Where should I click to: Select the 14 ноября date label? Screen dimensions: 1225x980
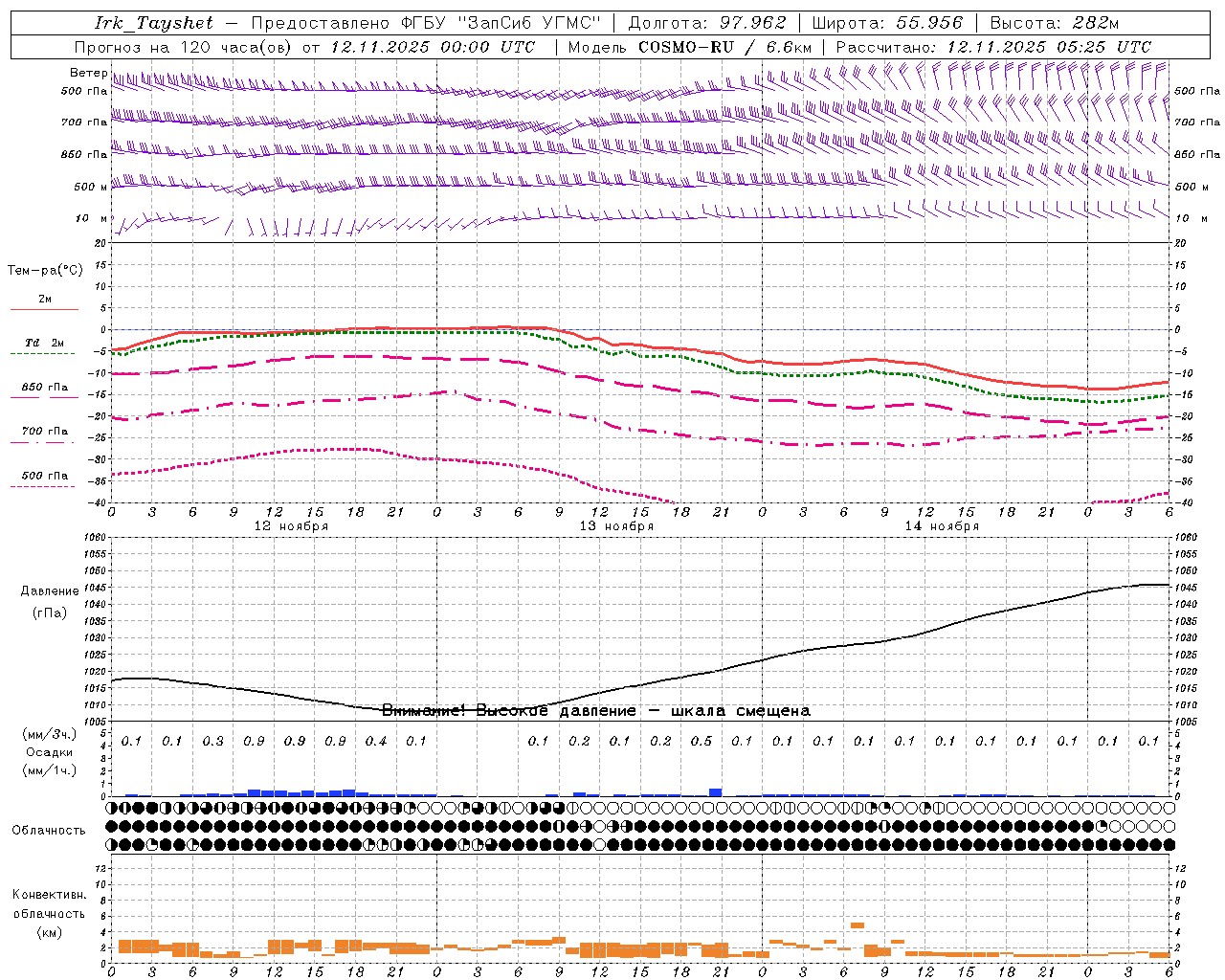[x=942, y=526]
